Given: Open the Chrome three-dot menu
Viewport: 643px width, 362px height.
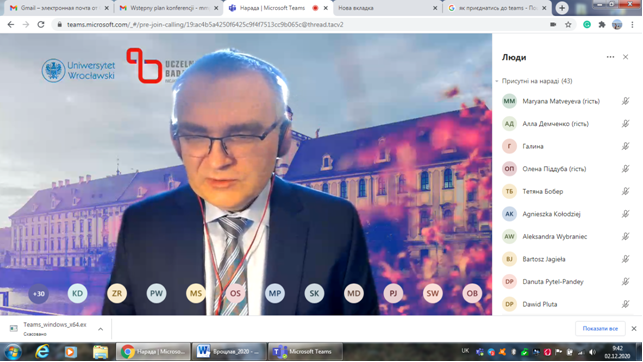Looking at the screenshot, I should [632, 25].
